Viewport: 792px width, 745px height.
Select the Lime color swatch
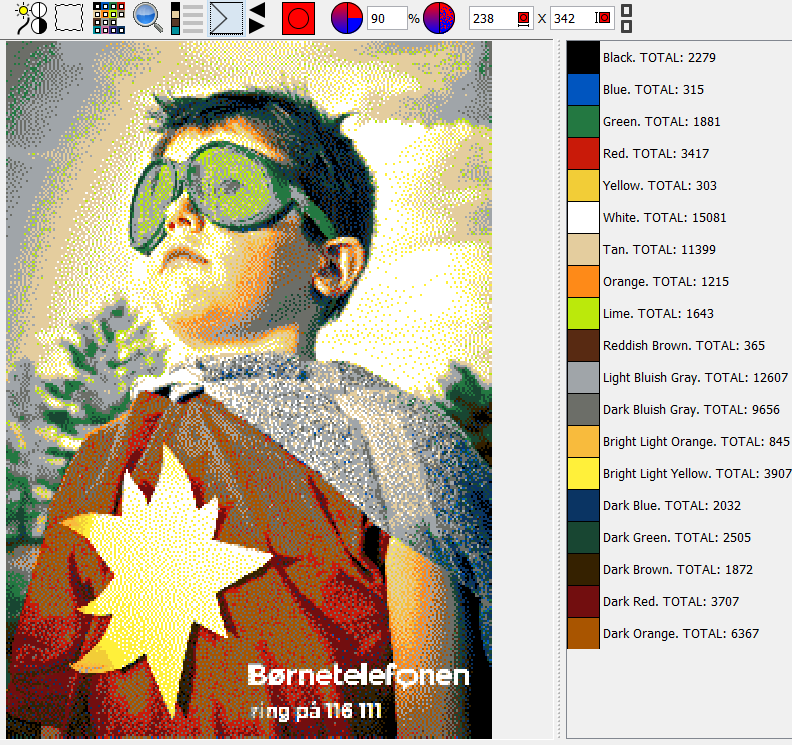(583, 314)
